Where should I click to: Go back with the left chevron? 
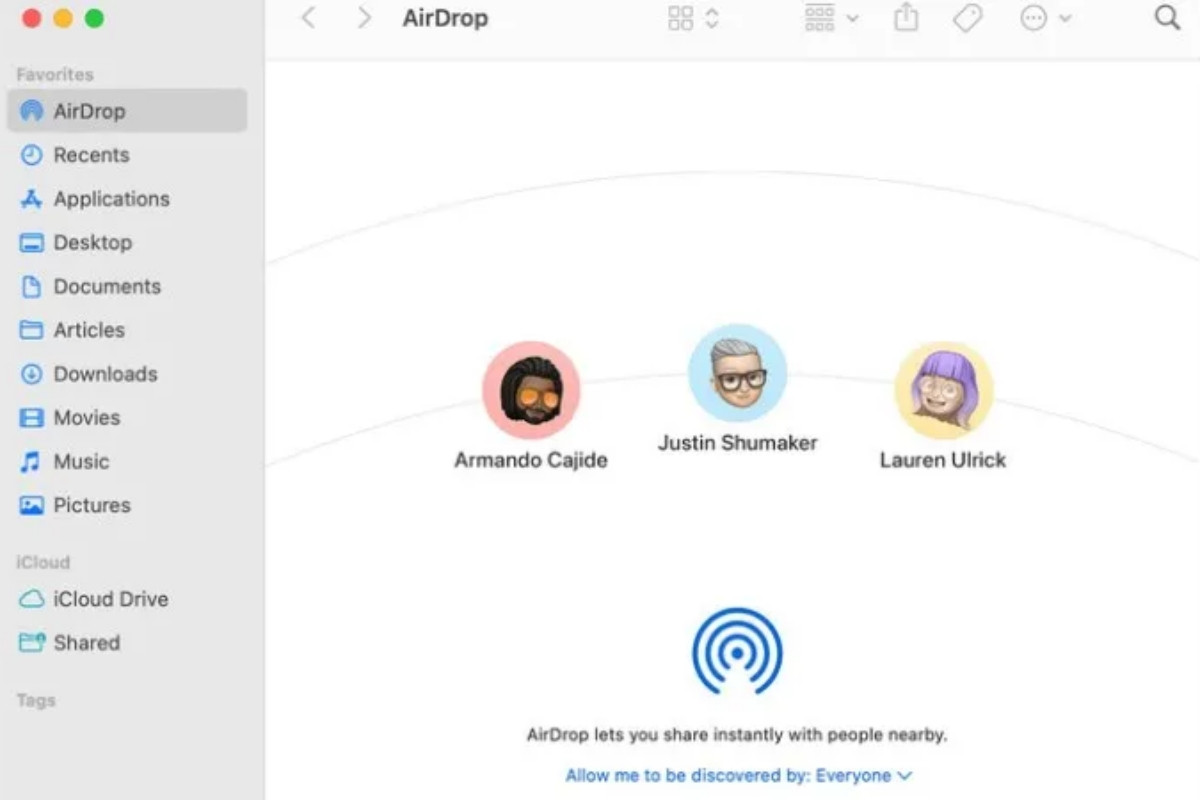308,18
